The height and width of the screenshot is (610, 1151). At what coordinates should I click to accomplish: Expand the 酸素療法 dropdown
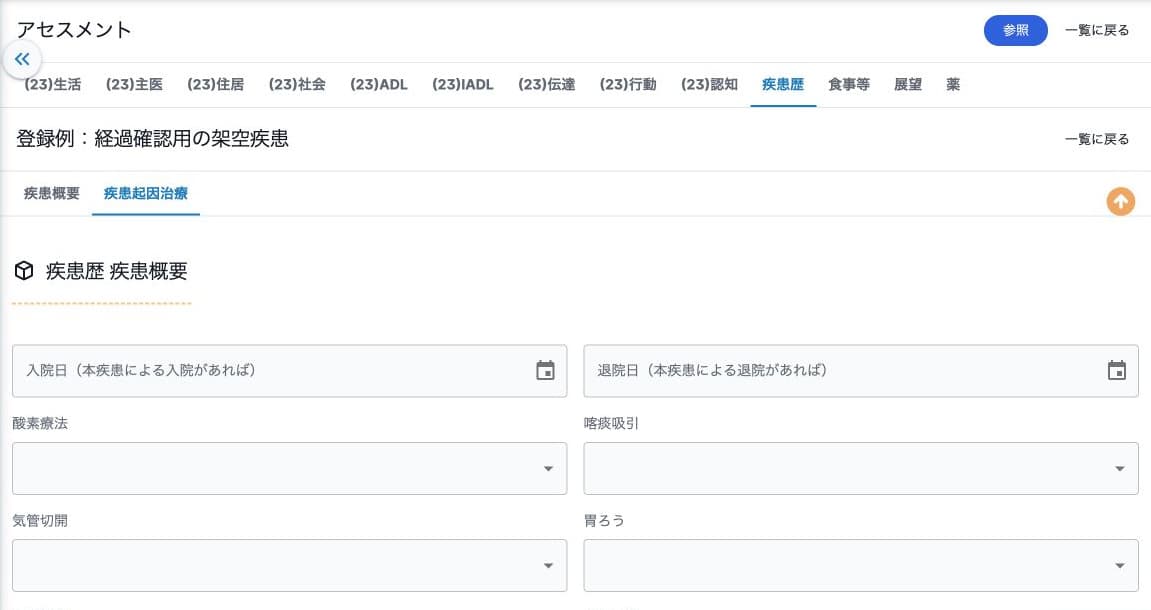pos(289,468)
